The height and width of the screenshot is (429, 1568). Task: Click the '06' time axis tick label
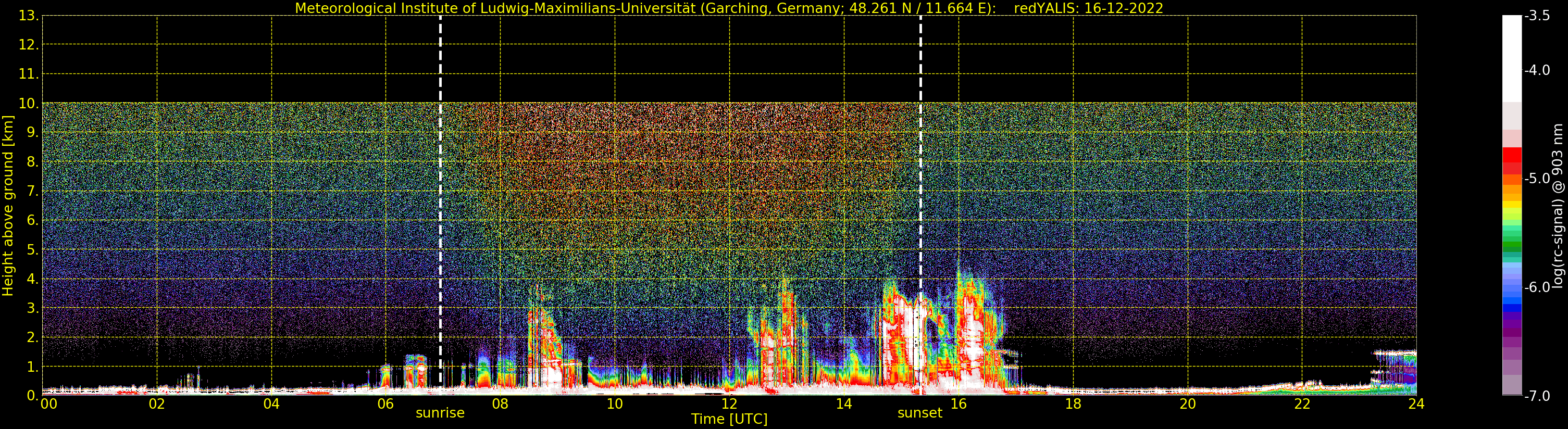[386, 404]
